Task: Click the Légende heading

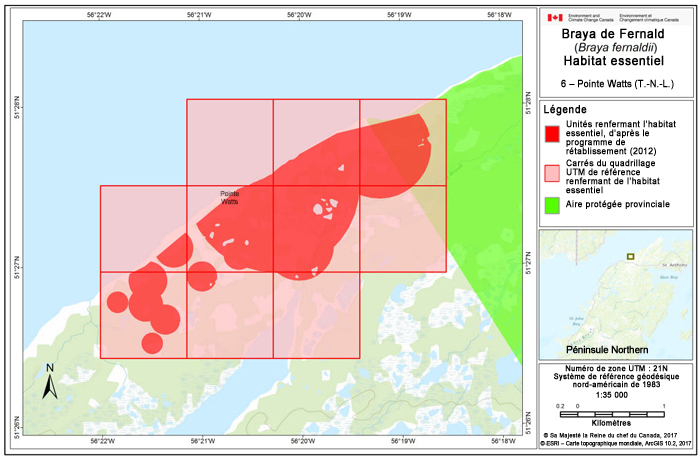Action: (x=568, y=109)
